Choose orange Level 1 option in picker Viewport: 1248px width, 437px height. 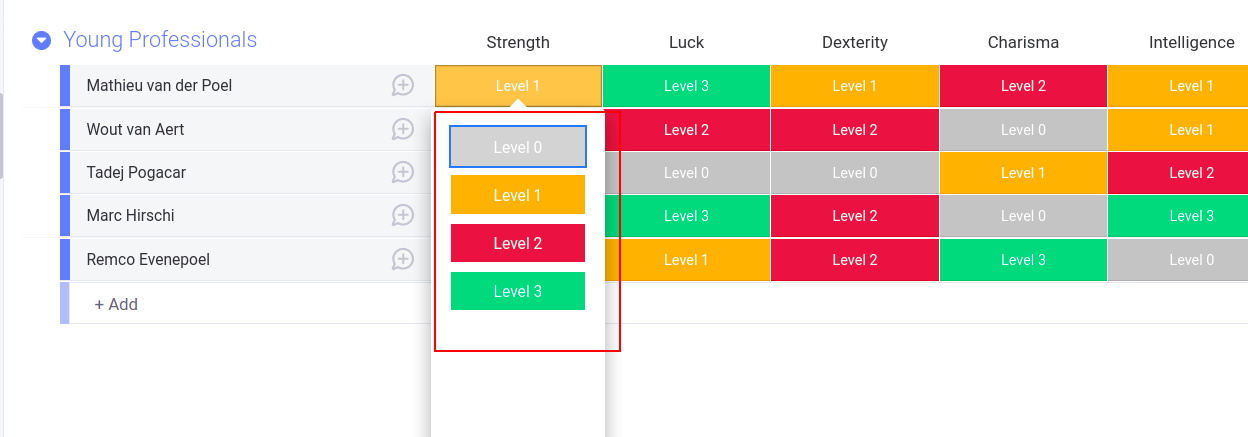[x=518, y=195]
